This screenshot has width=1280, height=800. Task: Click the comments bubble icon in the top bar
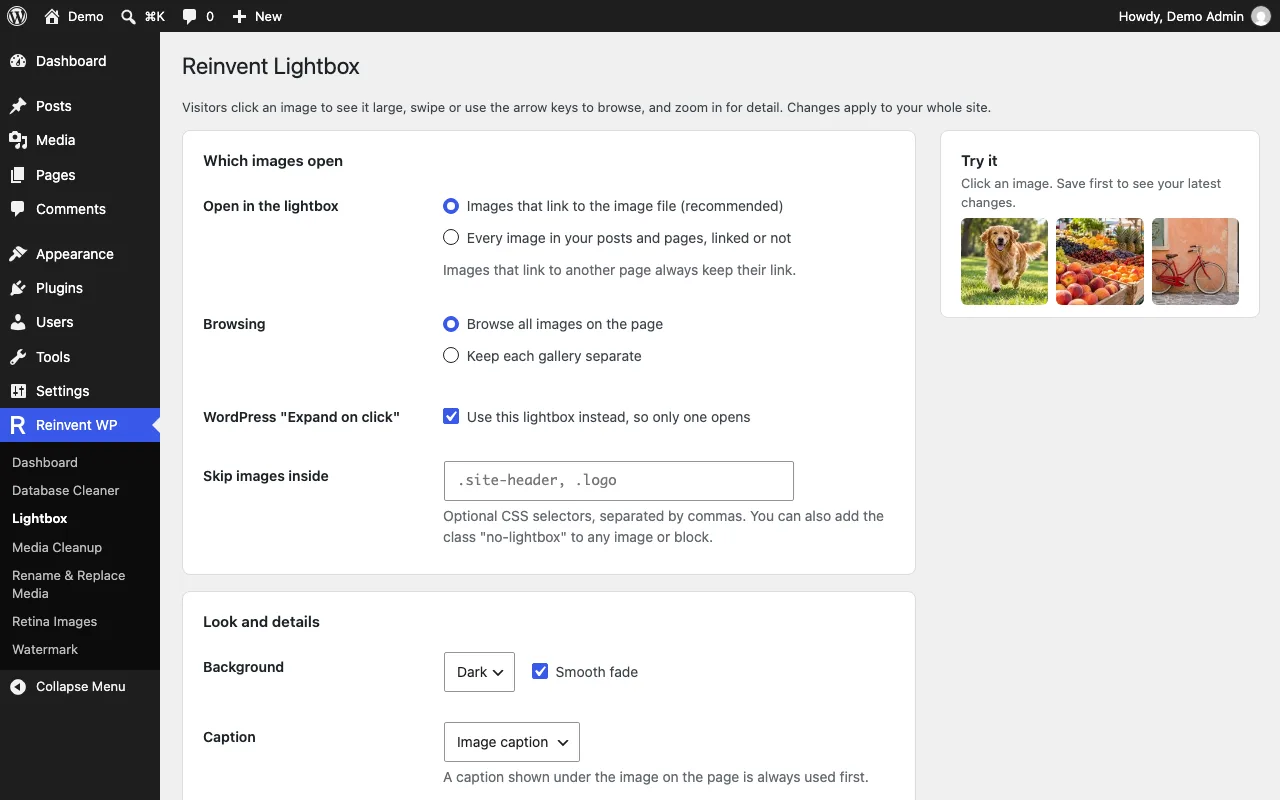[x=189, y=16]
